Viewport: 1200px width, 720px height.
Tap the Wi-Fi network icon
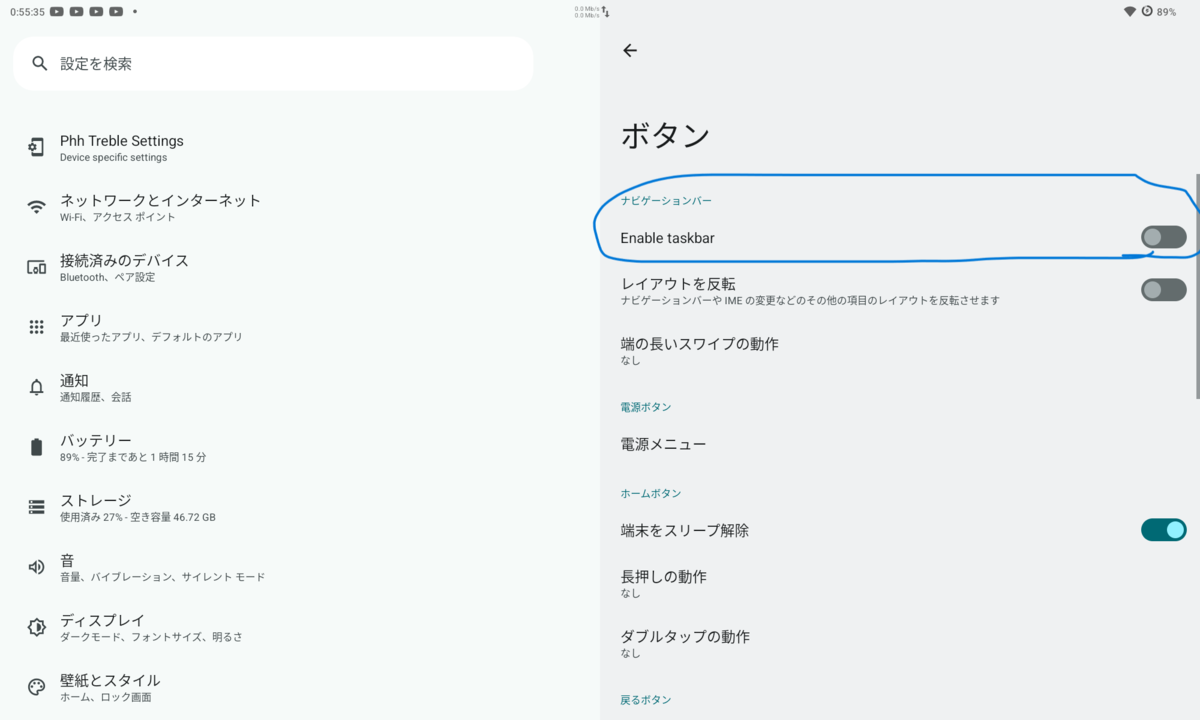coord(37,208)
